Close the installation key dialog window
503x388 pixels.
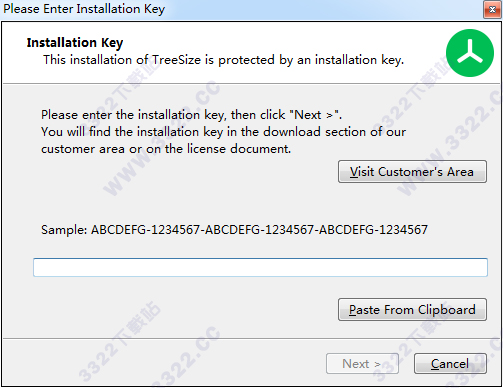point(492,10)
